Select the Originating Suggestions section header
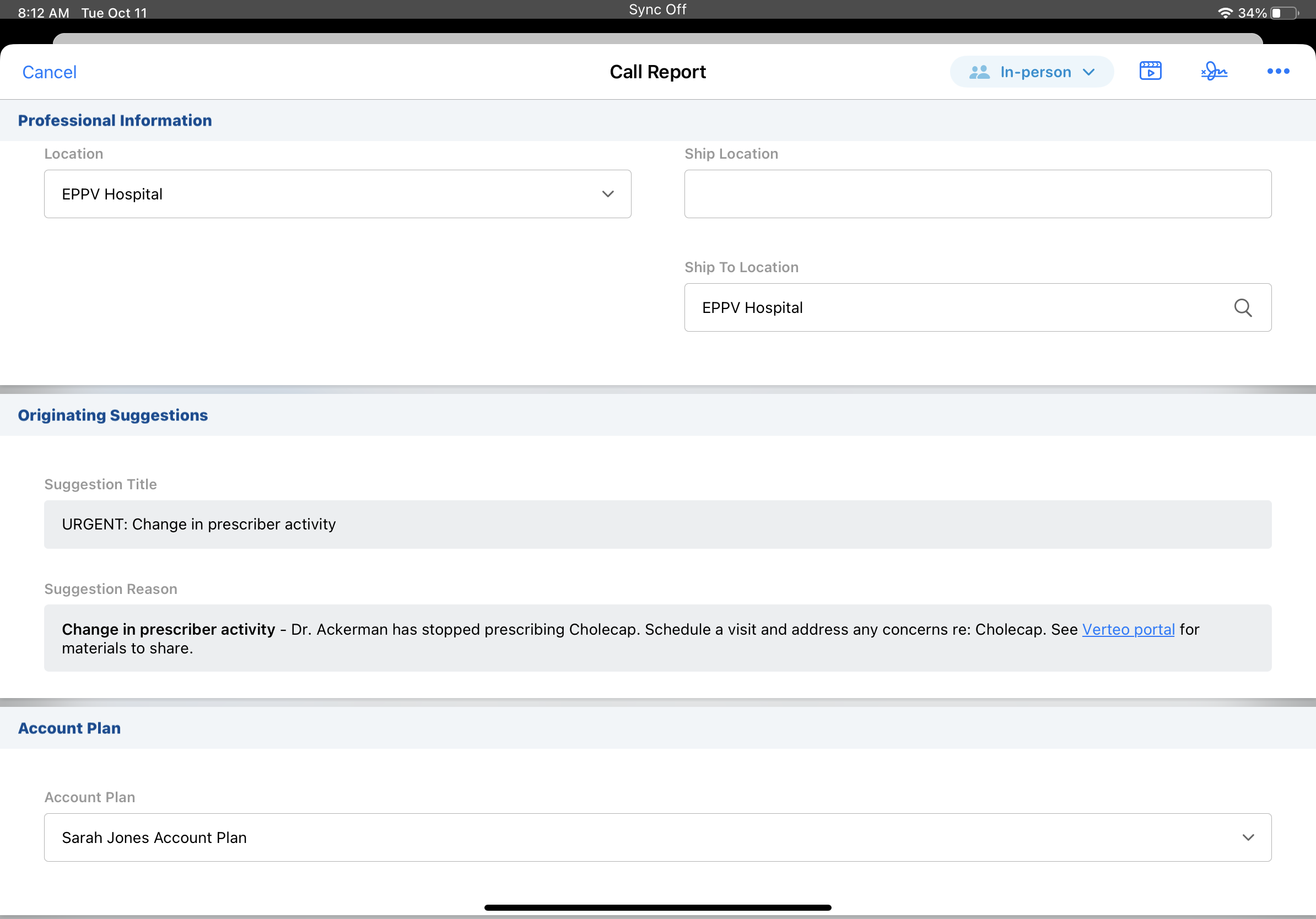This screenshot has height=919, width=1316. (x=113, y=415)
